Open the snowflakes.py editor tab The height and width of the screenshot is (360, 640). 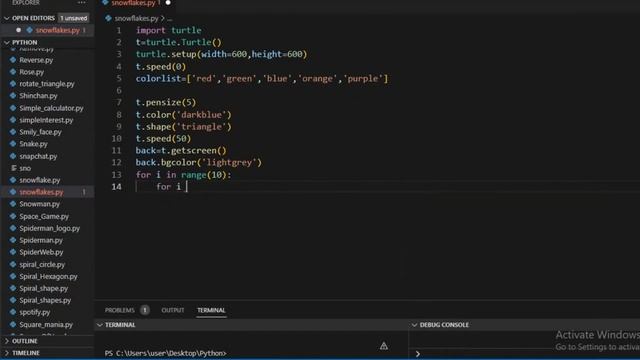tap(133, 3)
